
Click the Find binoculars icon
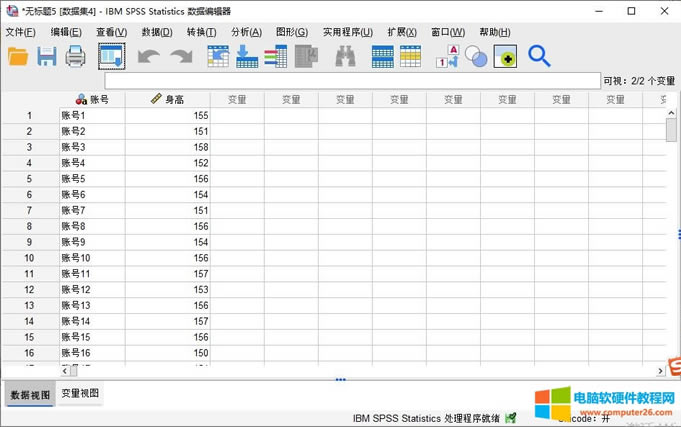point(345,57)
